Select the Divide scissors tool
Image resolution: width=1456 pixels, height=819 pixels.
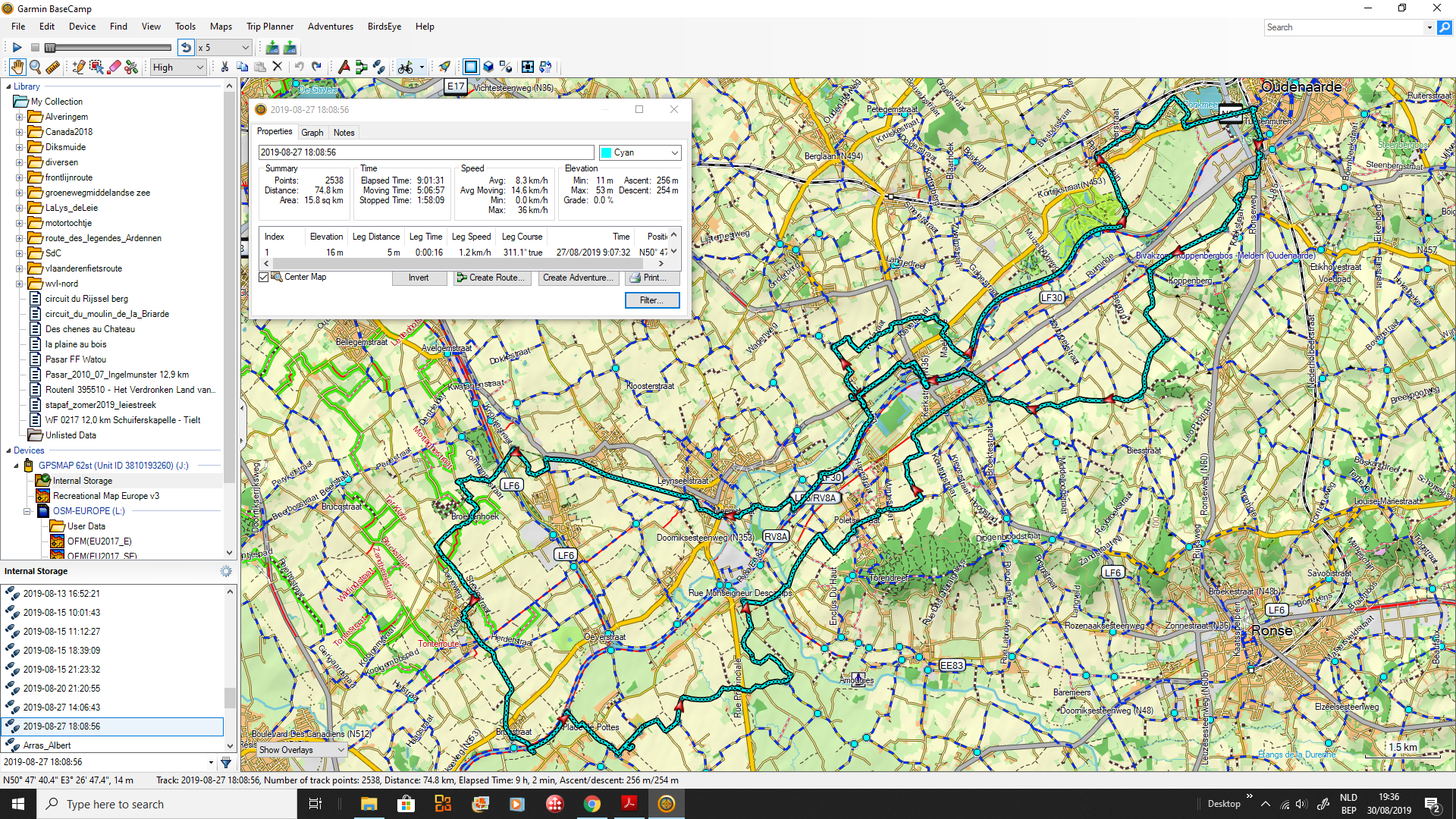(x=132, y=67)
